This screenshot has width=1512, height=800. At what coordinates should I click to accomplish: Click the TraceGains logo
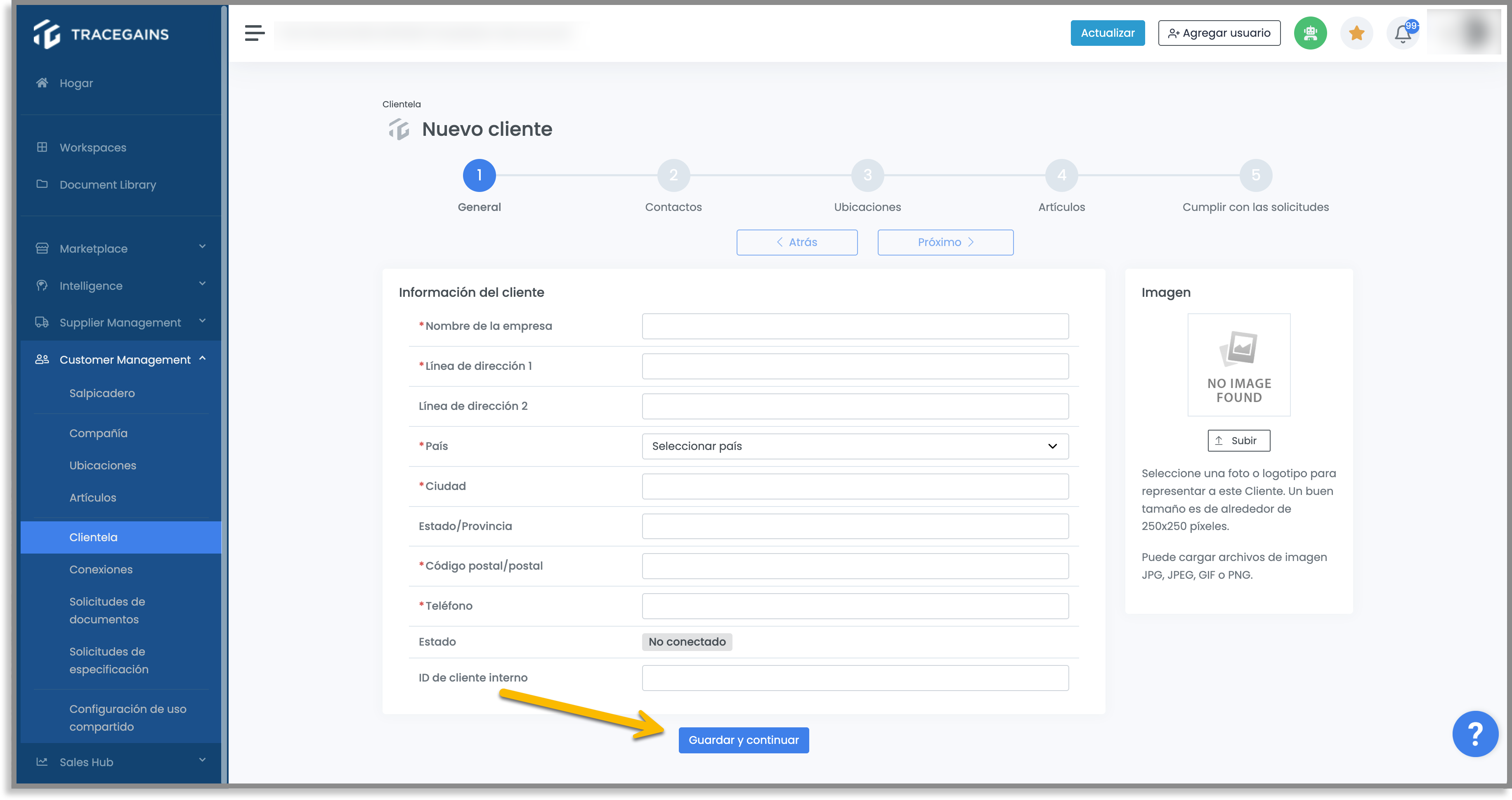(x=101, y=34)
